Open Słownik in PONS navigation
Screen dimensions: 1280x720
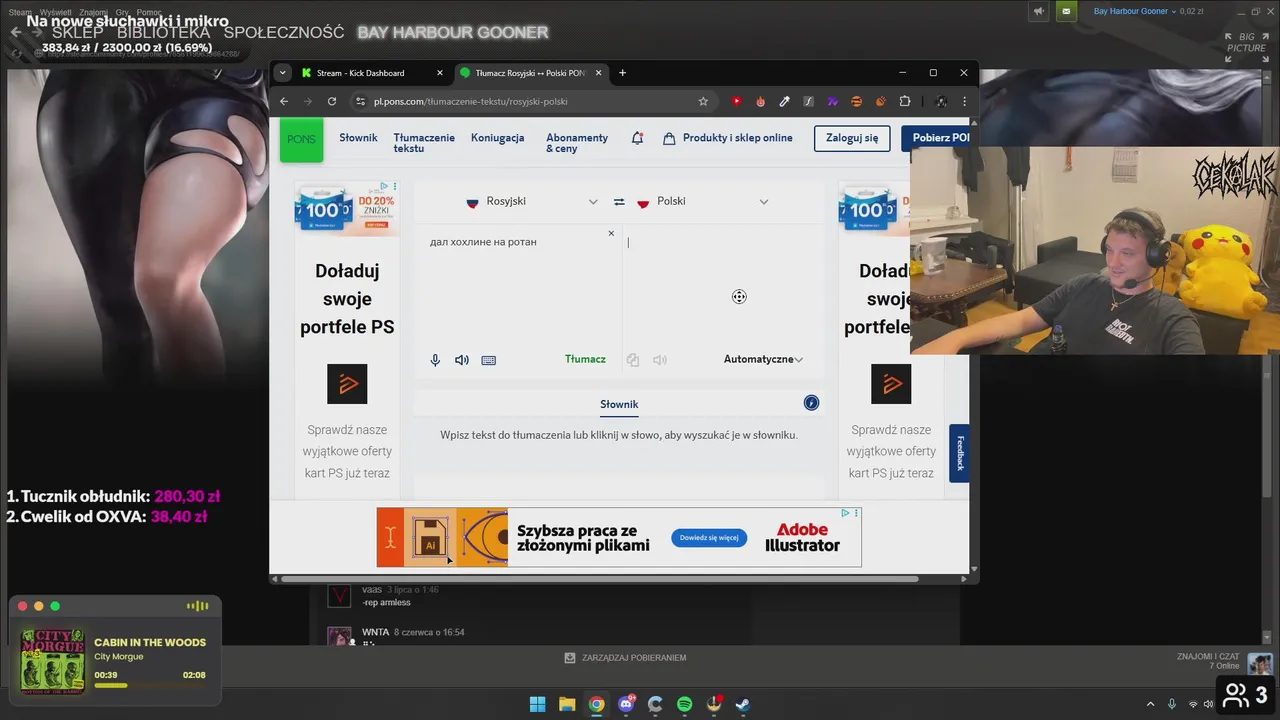coord(358,138)
